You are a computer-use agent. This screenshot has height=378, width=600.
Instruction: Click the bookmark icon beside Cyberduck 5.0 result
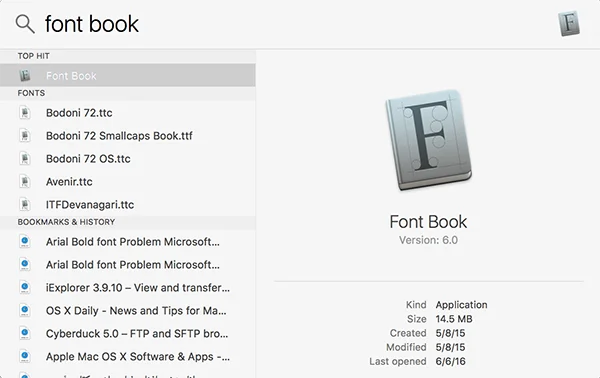25,334
